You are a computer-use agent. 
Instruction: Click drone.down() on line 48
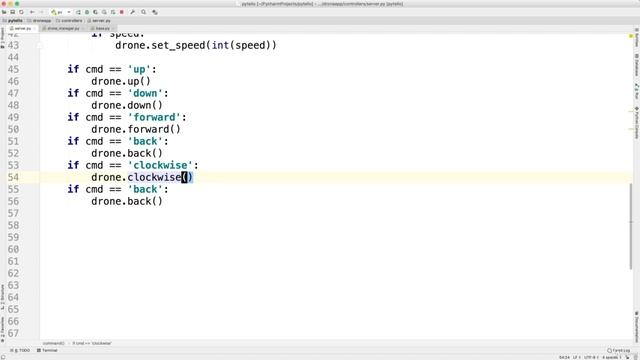[x=127, y=105]
